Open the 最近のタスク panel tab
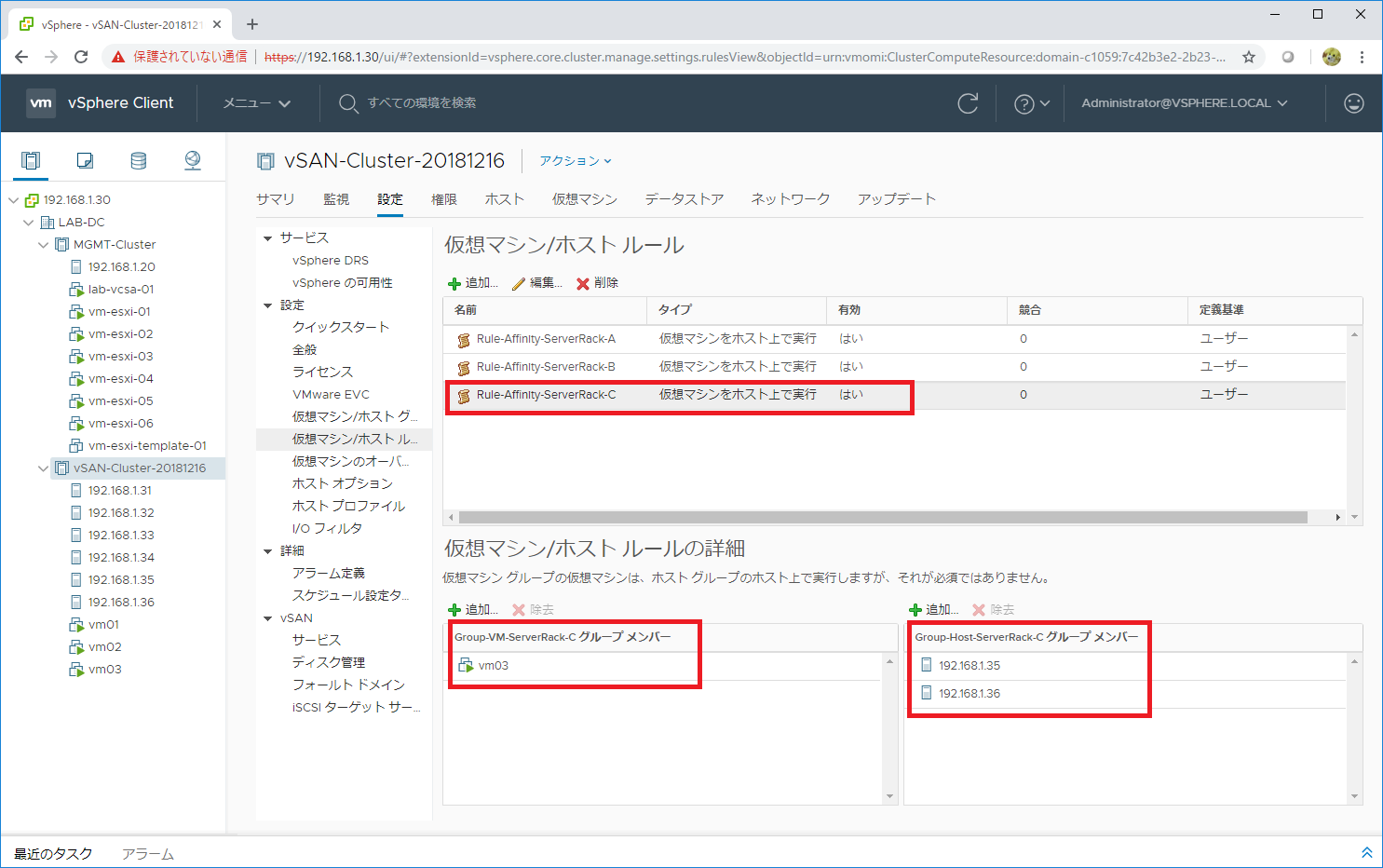1383x868 pixels. pos(53,854)
